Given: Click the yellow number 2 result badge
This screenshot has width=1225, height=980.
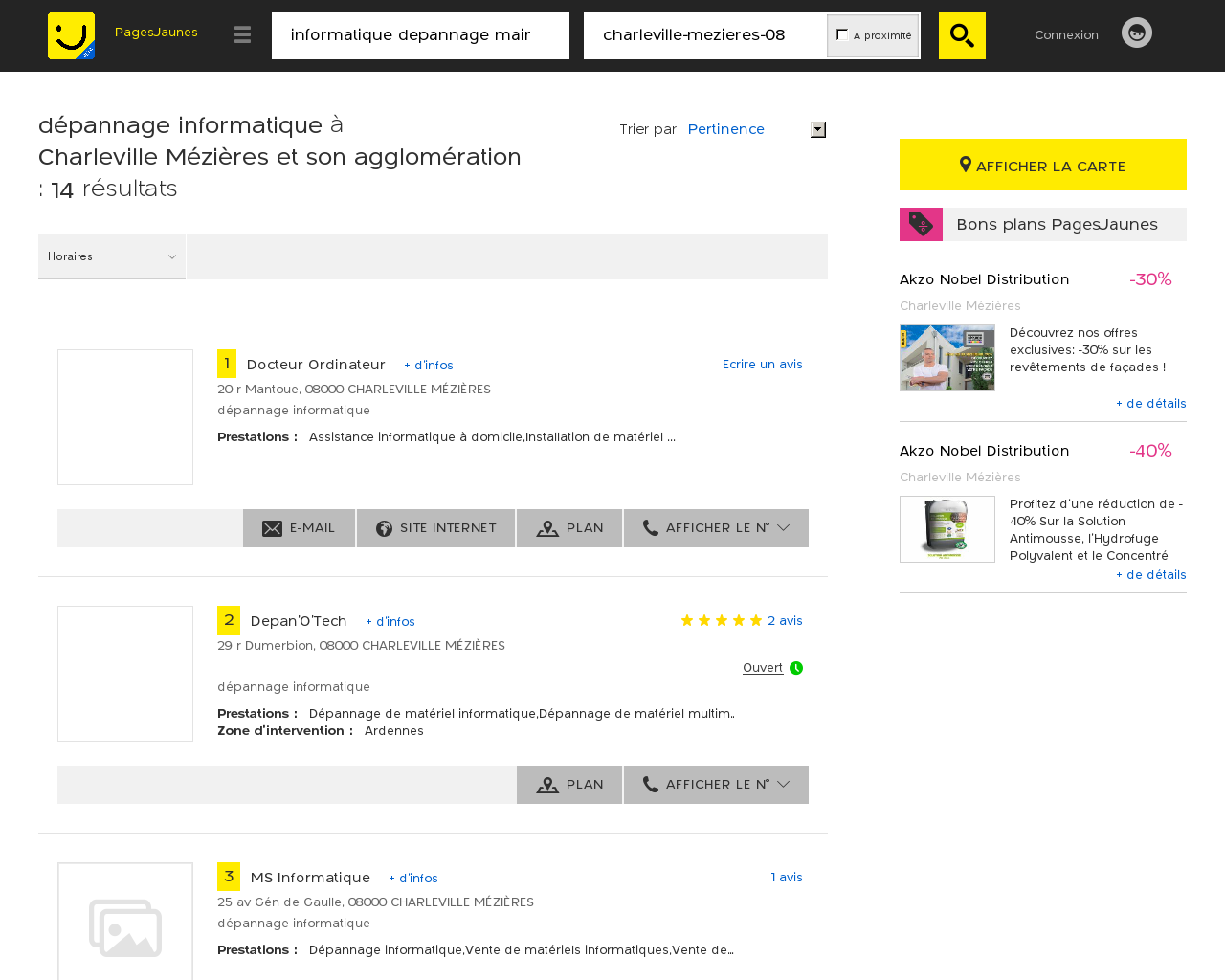Looking at the screenshot, I should coord(229,620).
